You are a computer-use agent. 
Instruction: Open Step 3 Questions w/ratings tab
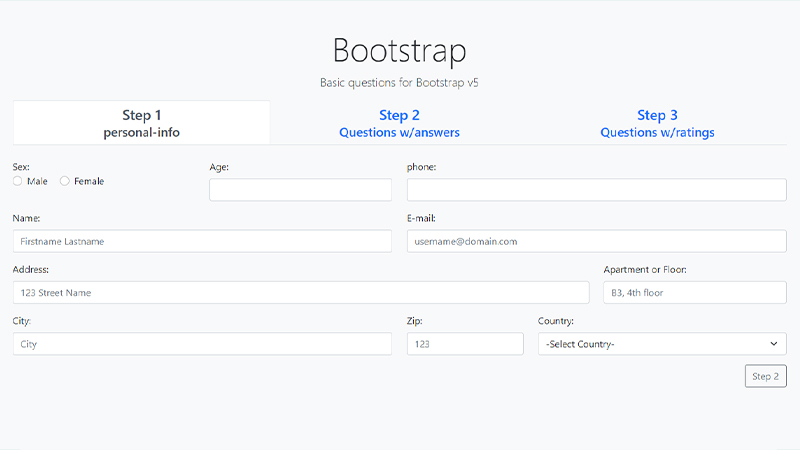657,123
